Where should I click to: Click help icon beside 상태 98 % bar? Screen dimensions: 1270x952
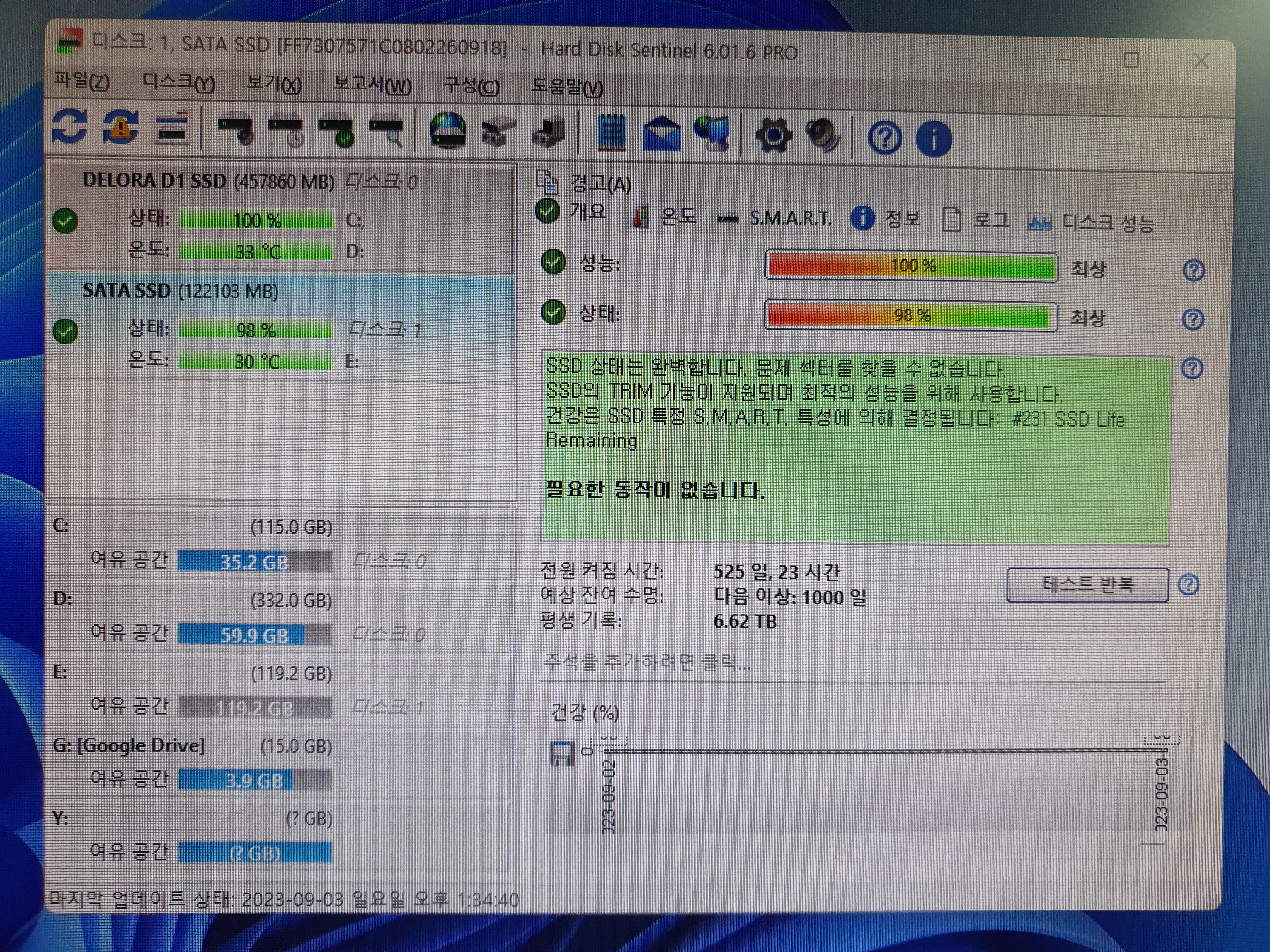coord(1193,319)
